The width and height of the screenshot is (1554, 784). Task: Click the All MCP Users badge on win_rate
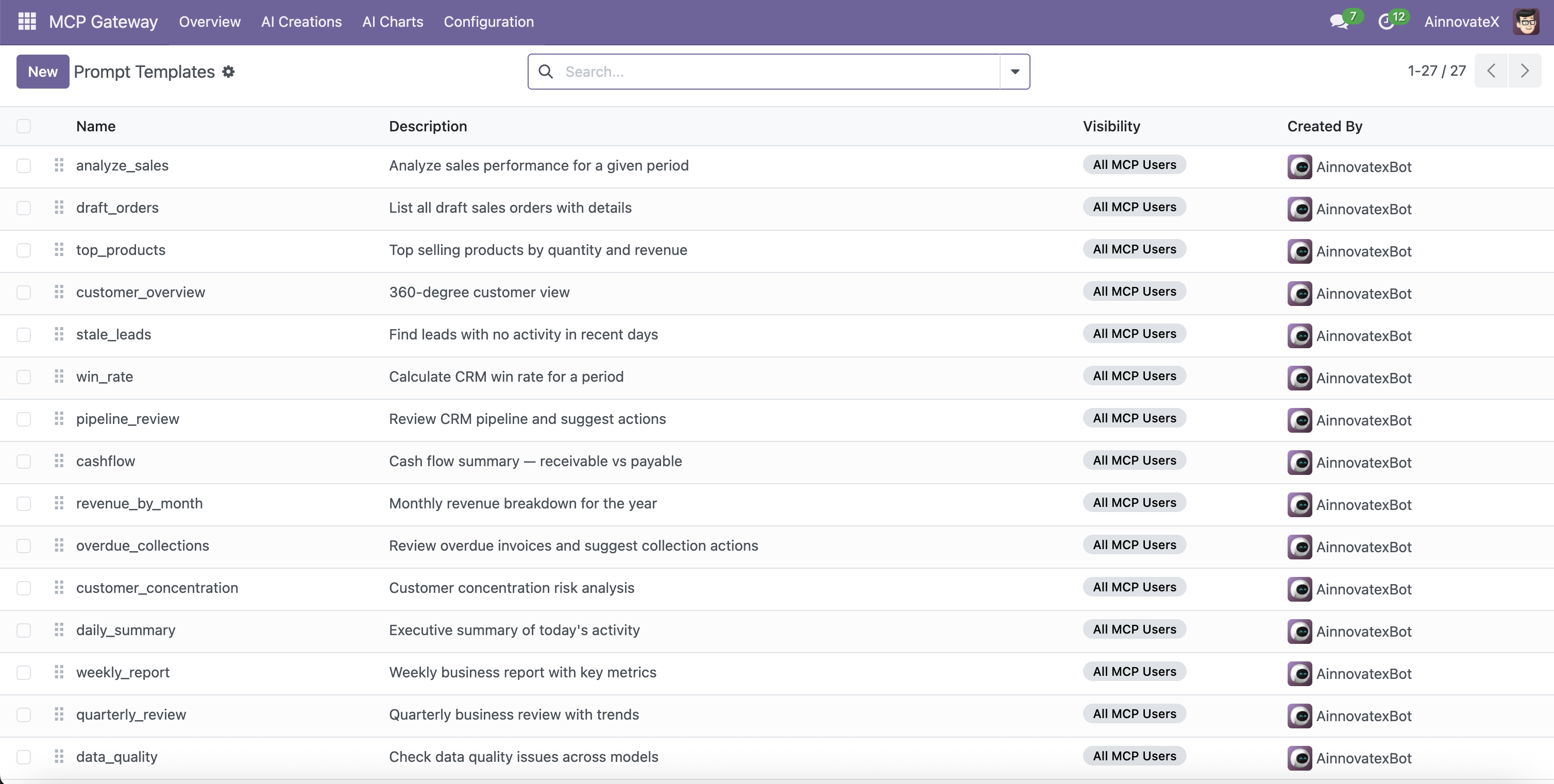1134,376
